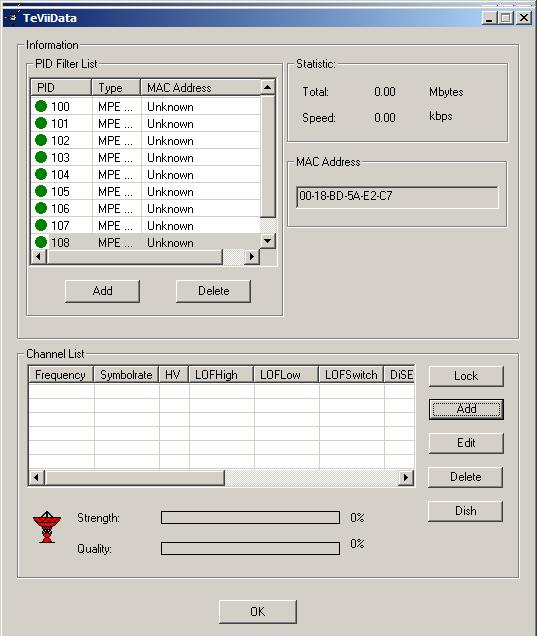The height and width of the screenshot is (636, 537).
Task: Delete the selected PID filter
Action: click(x=213, y=291)
